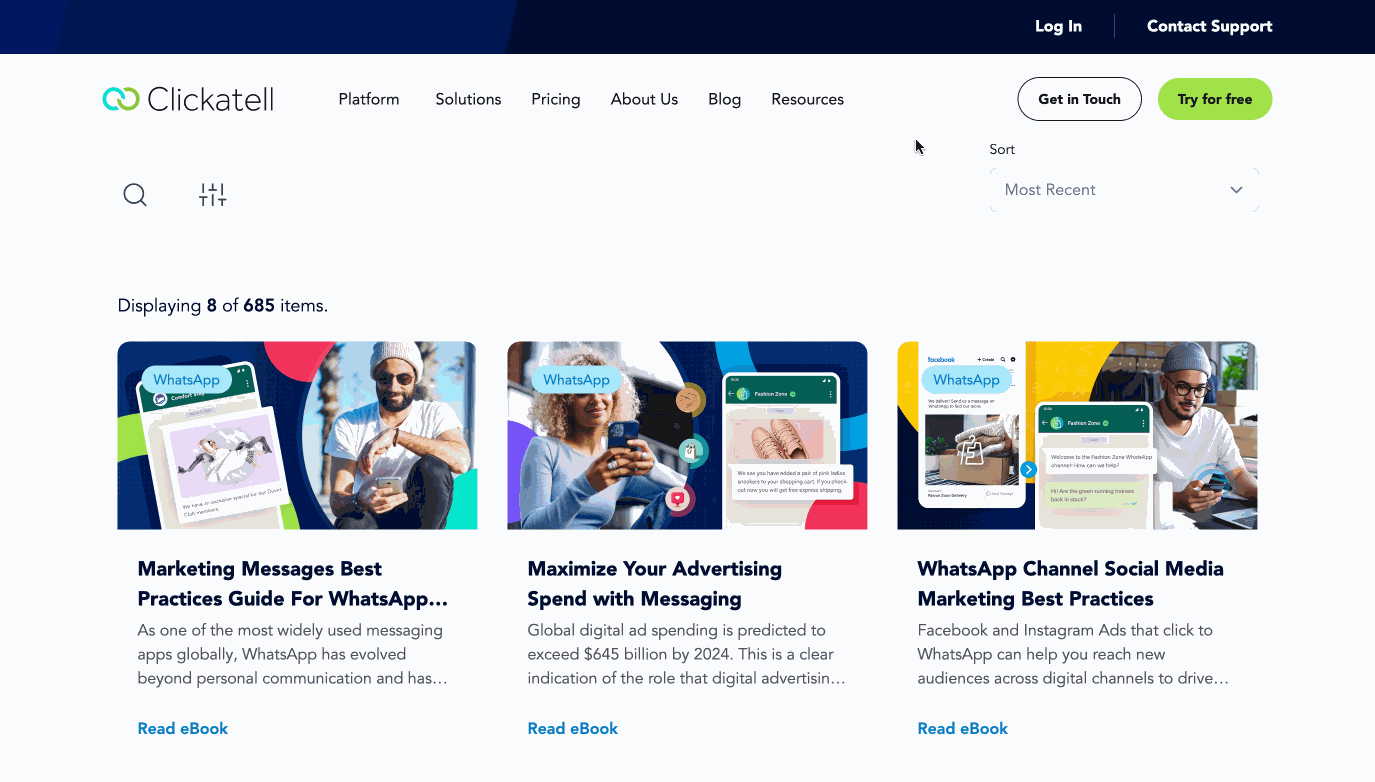Open the Platform menu

(x=369, y=99)
